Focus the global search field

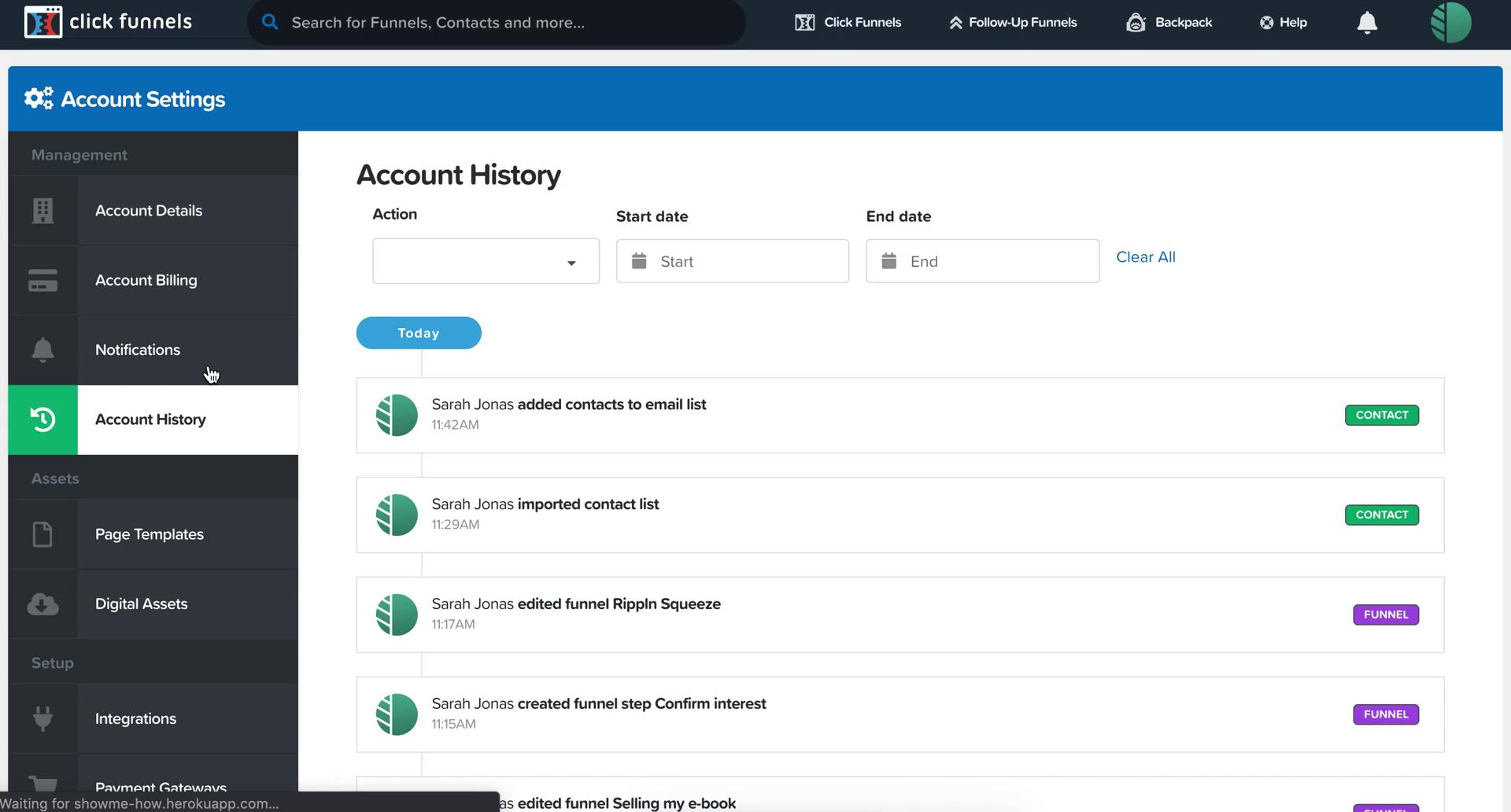pos(497,22)
